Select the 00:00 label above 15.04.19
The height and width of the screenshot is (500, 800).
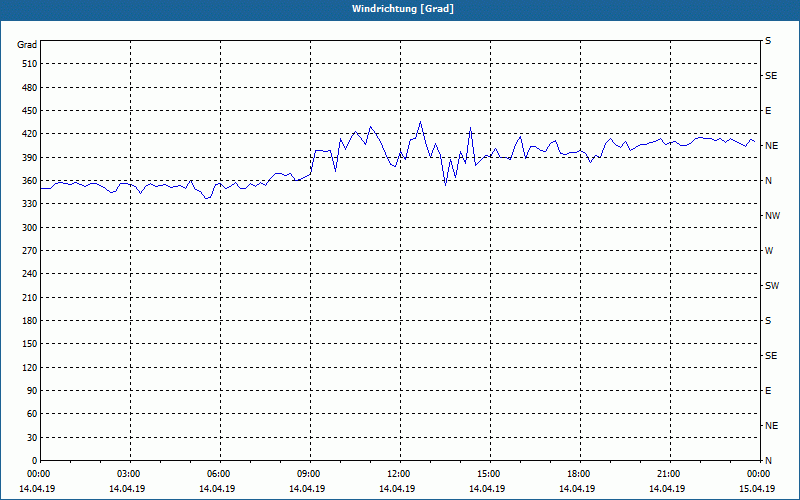coord(758,474)
